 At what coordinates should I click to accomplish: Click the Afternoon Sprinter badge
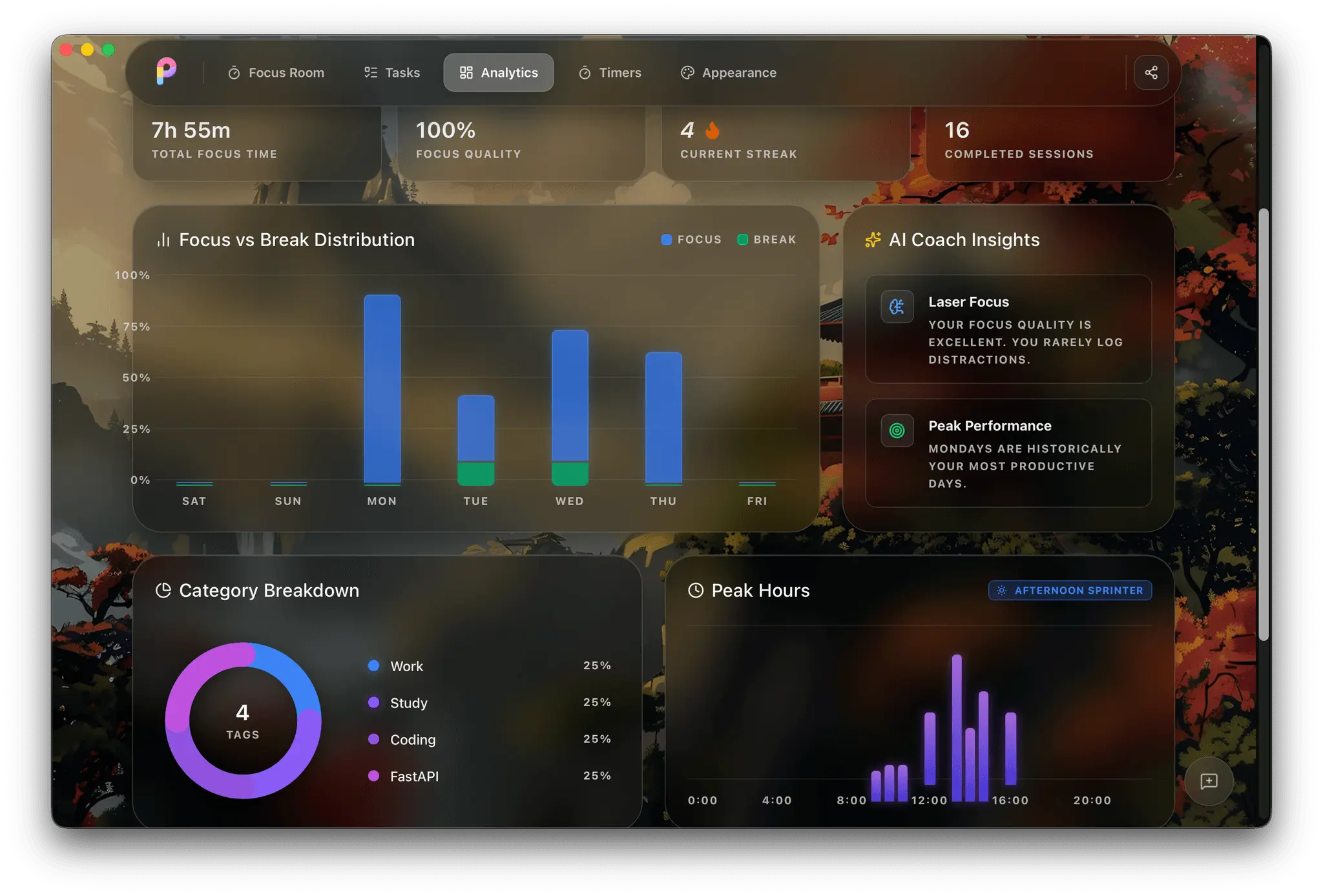click(x=1070, y=590)
